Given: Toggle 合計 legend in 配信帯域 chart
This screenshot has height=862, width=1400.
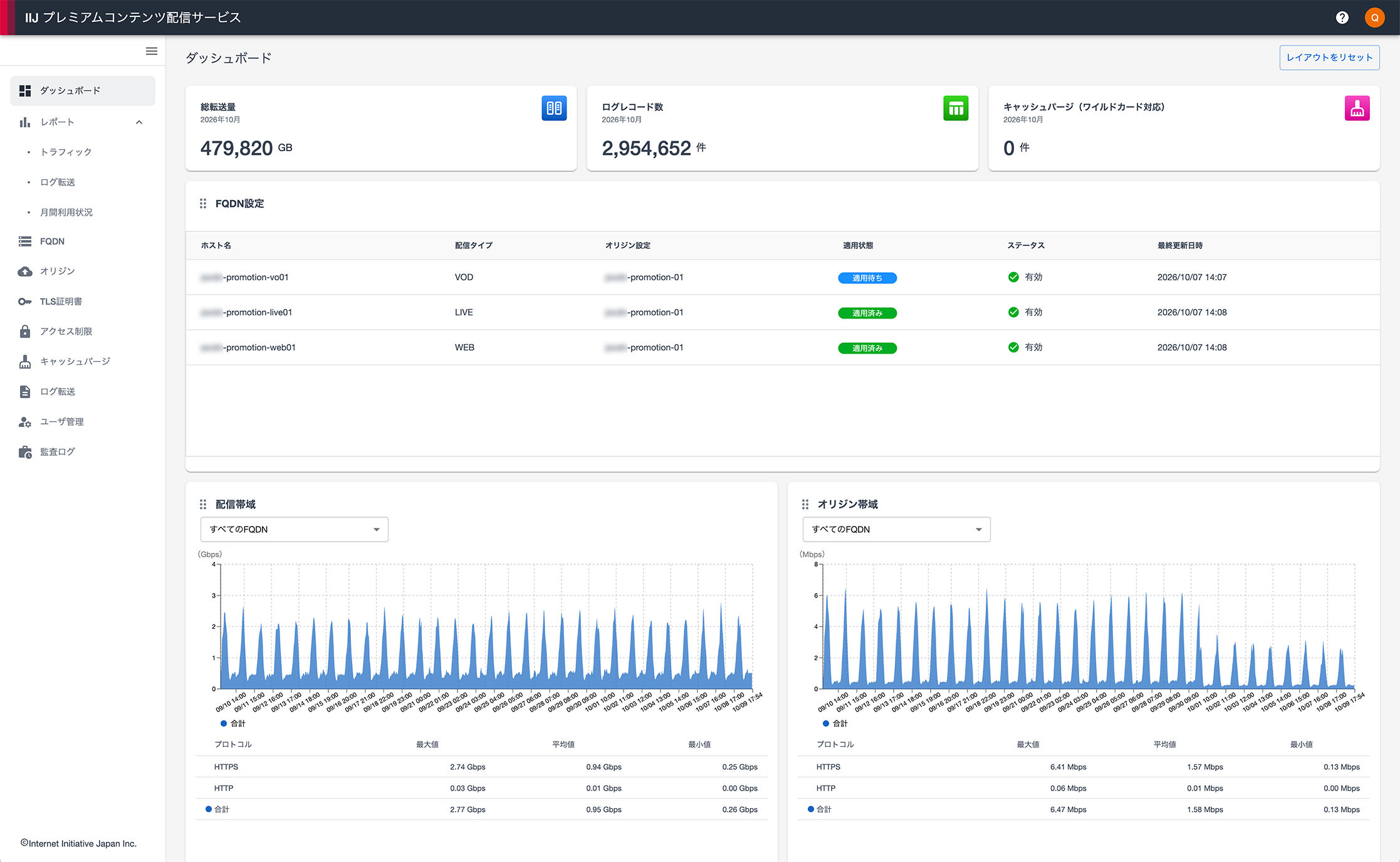Looking at the screenshot, I should click(233, 723).
